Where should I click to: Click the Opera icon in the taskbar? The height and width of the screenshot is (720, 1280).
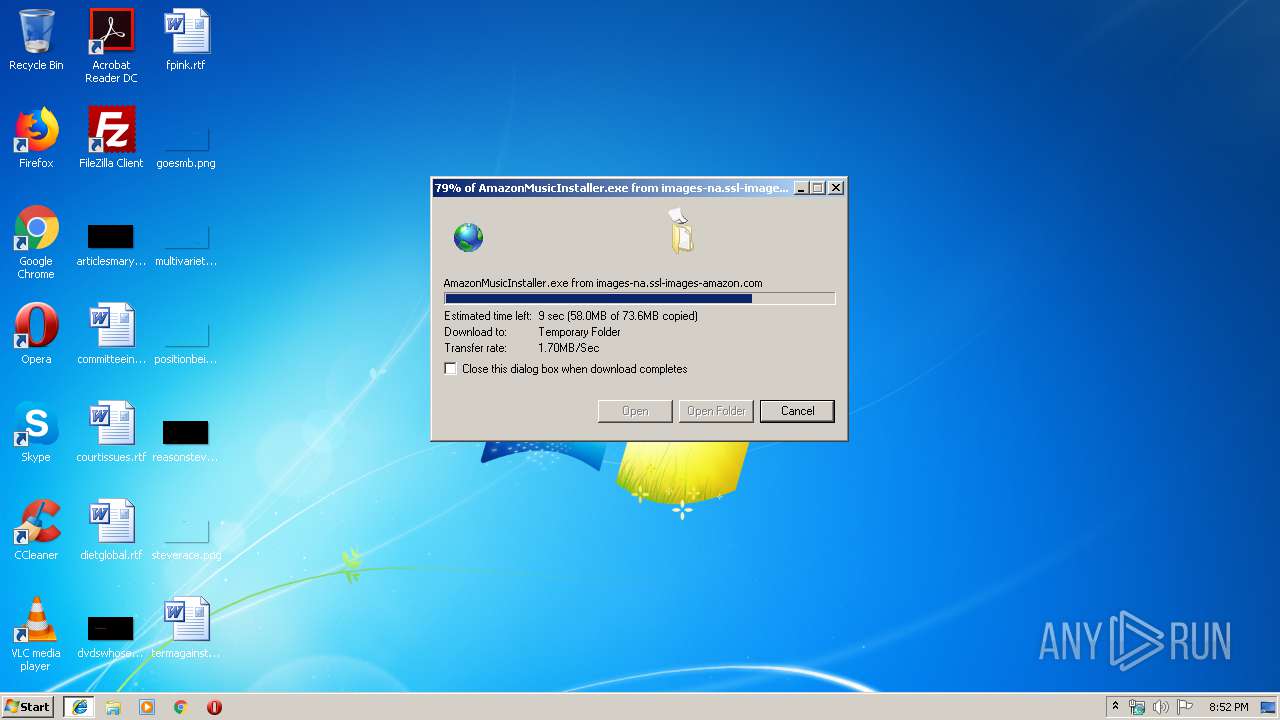(x=214, y=707)
